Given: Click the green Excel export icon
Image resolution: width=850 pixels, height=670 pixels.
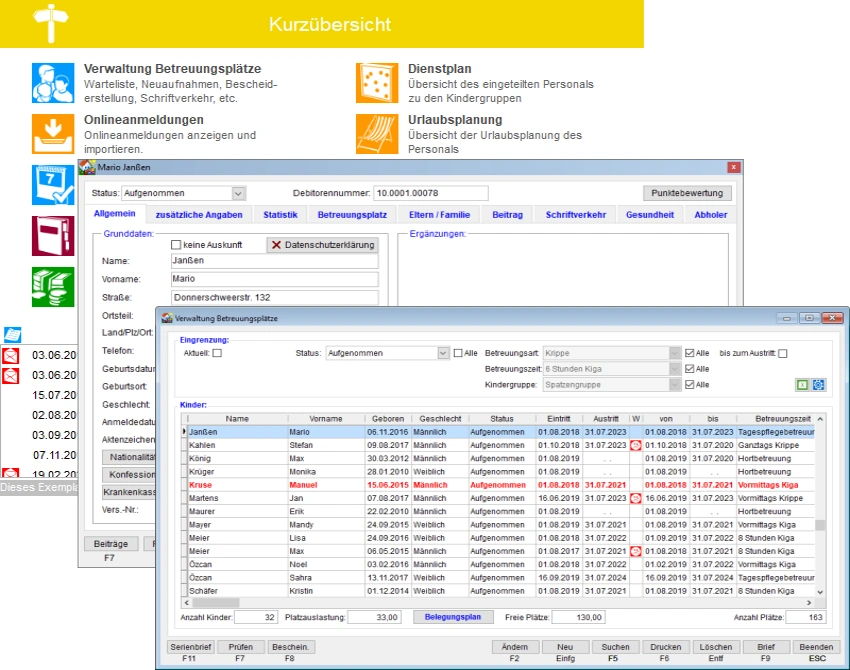Looking at the screenshot, I should [802, 384].
